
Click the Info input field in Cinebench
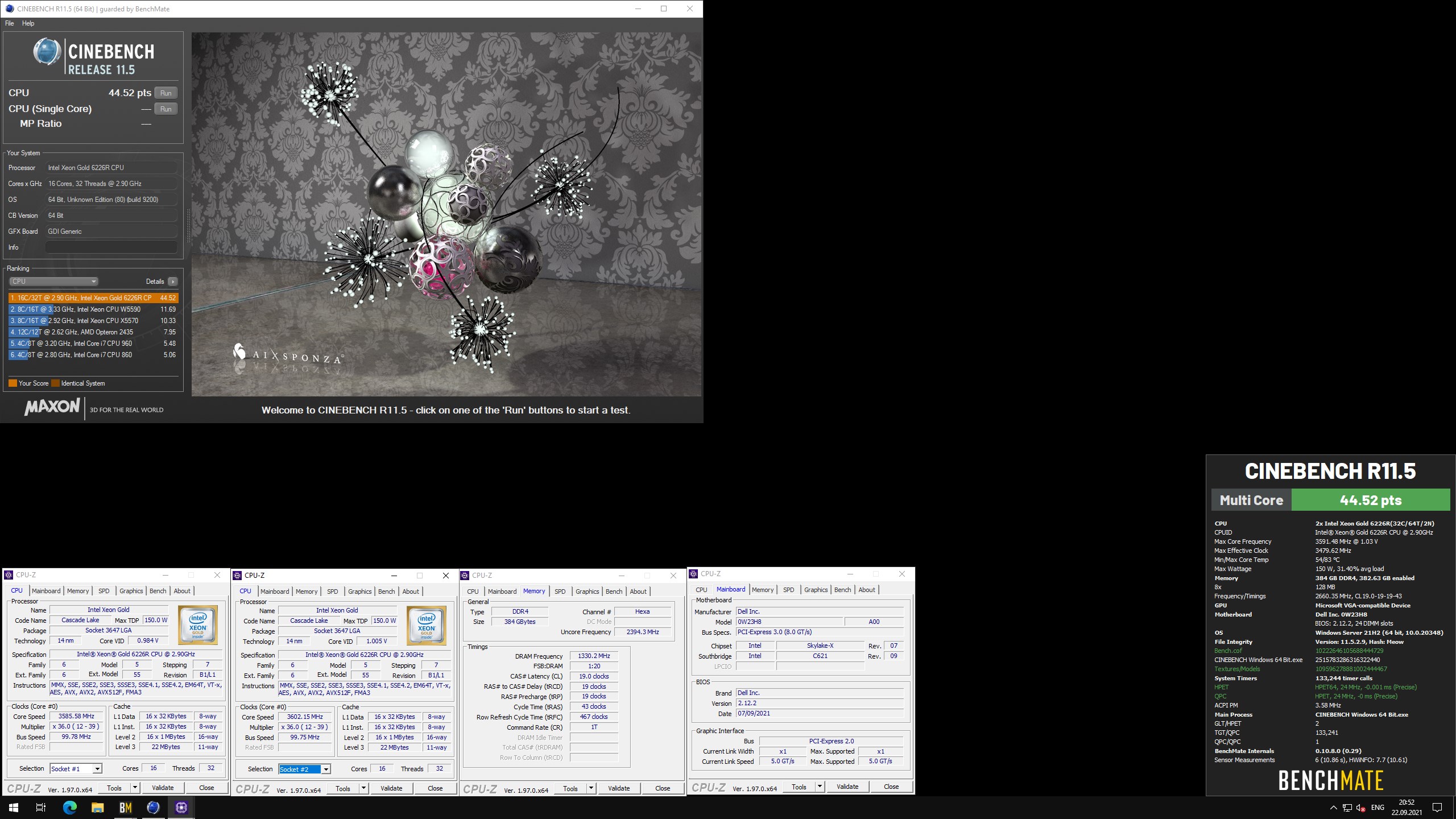click(x=111, y=247)
